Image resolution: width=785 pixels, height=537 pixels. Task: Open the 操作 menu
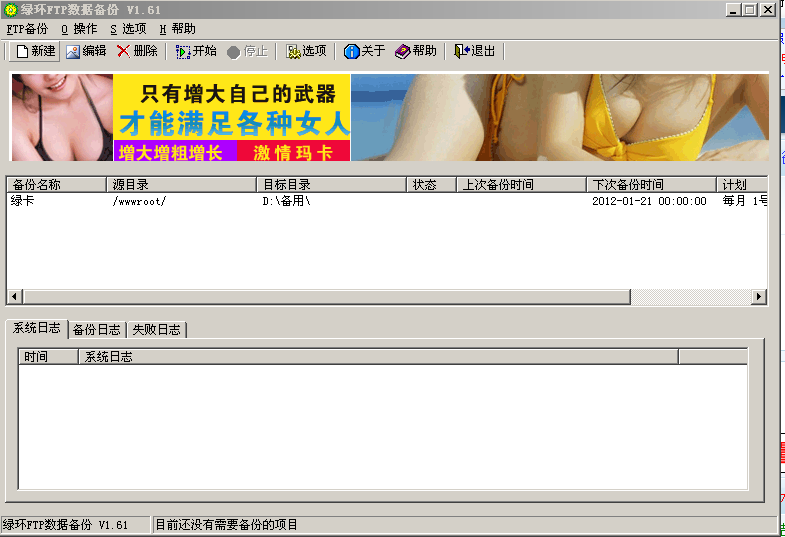point(79,29)
